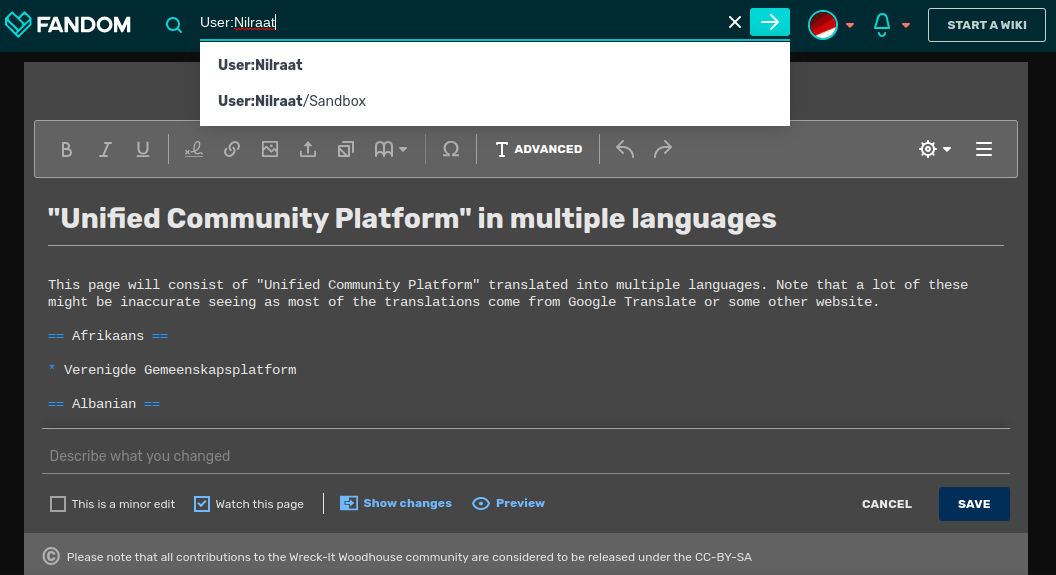This screenshot has width=1056, height=575.
Task: Click the Start a Wiki button
Action: (x=987, y=25)
